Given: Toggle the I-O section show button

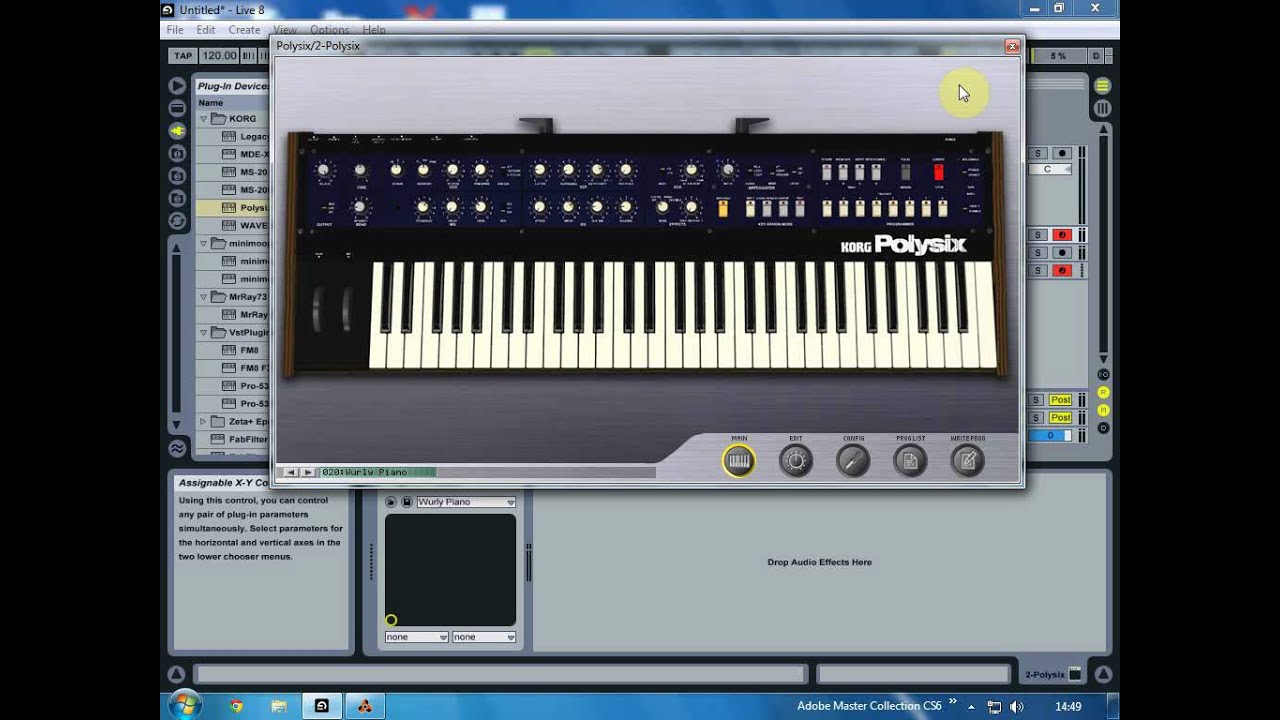Looking at the screenshot, I should coord(1104,375).
